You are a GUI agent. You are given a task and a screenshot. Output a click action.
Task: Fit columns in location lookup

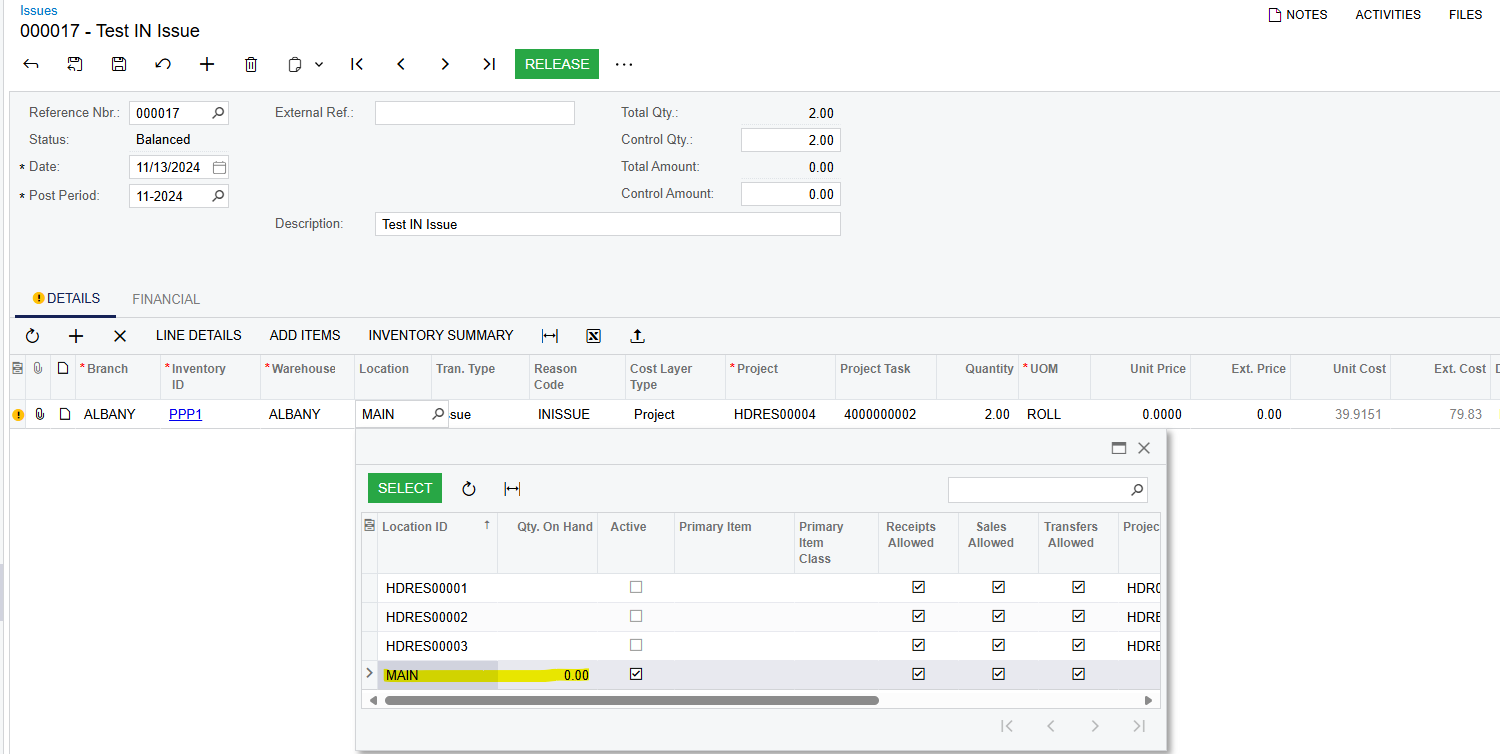[512, 489]
